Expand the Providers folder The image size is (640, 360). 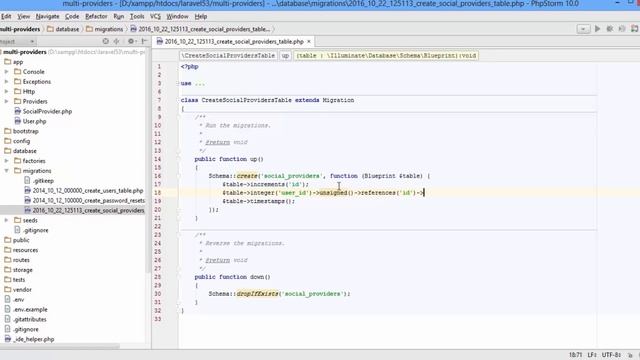coord(7,101)
